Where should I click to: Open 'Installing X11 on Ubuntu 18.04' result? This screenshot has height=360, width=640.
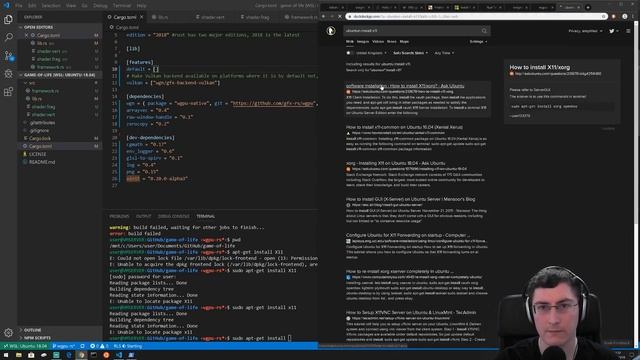pos(395,163)
